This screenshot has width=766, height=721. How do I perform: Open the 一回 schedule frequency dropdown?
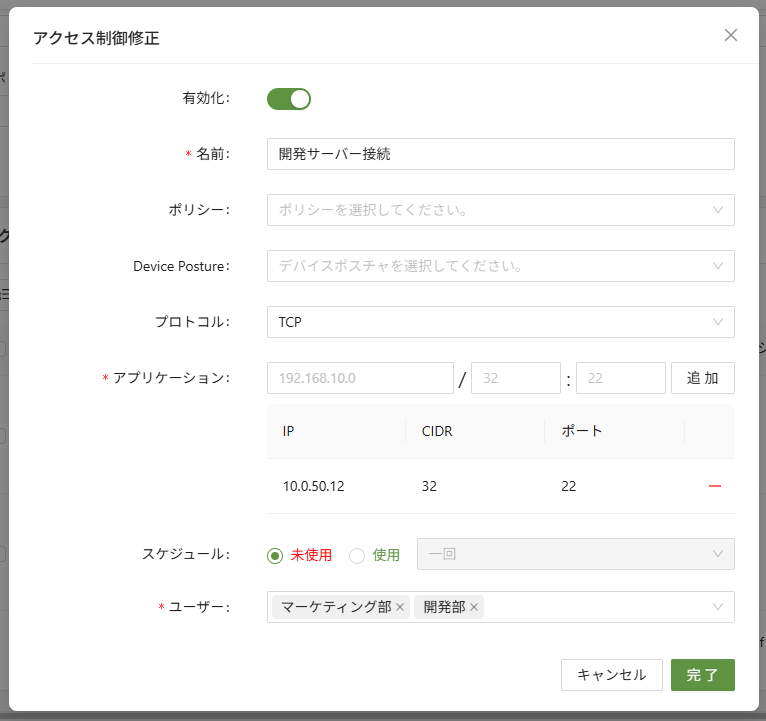pyautogui.click(x=575, y=554)
